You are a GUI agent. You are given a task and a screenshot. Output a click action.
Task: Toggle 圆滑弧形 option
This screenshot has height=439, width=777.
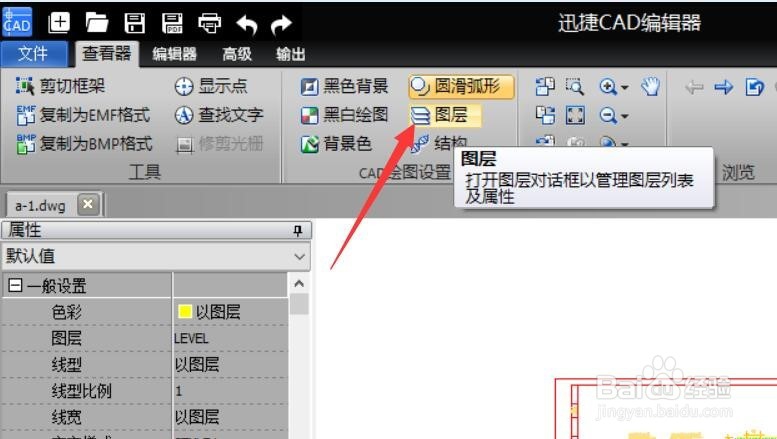pyautogui.click(x=461, y=87)
